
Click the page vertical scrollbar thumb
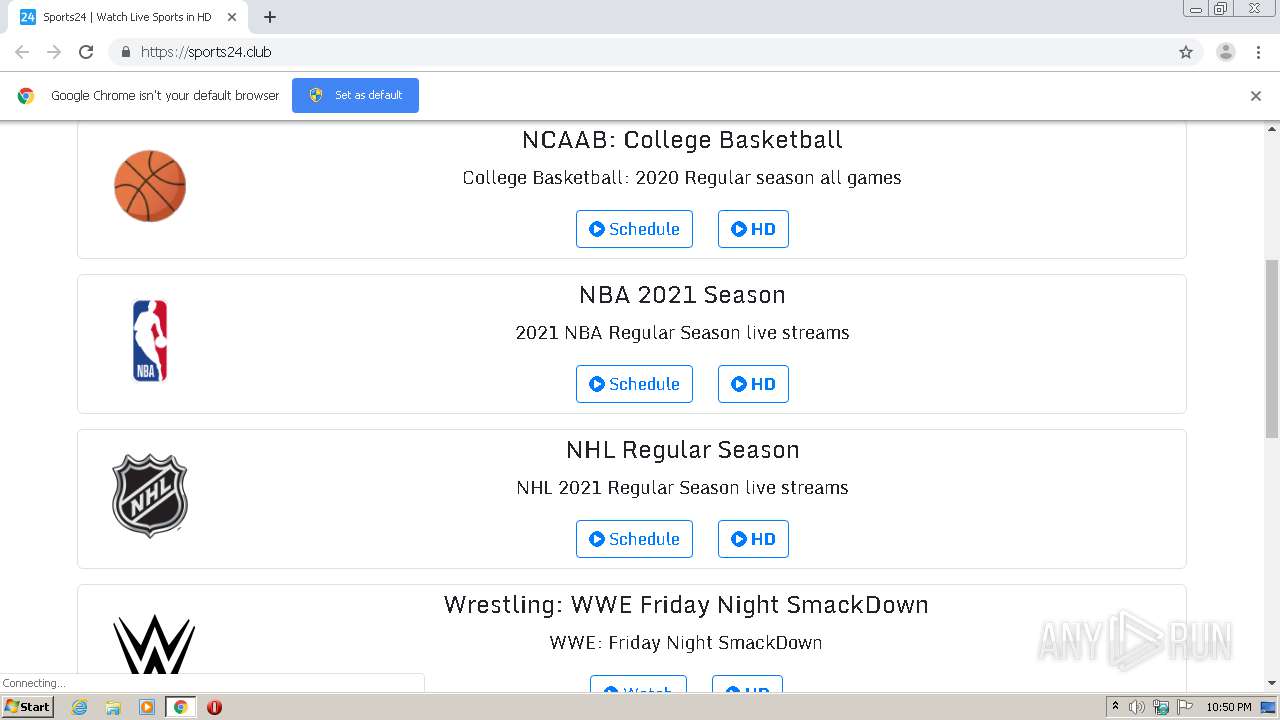coord(1272,348)
